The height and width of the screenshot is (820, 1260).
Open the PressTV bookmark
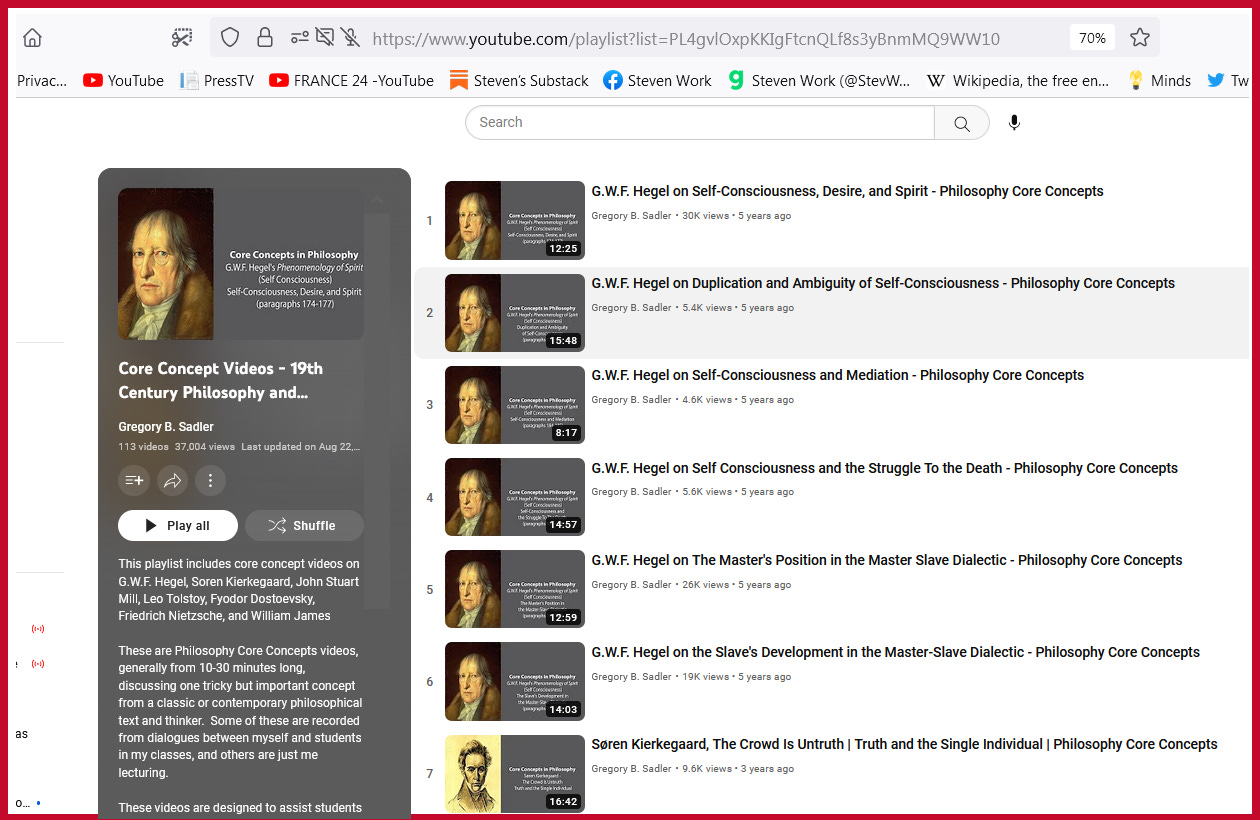217,80
